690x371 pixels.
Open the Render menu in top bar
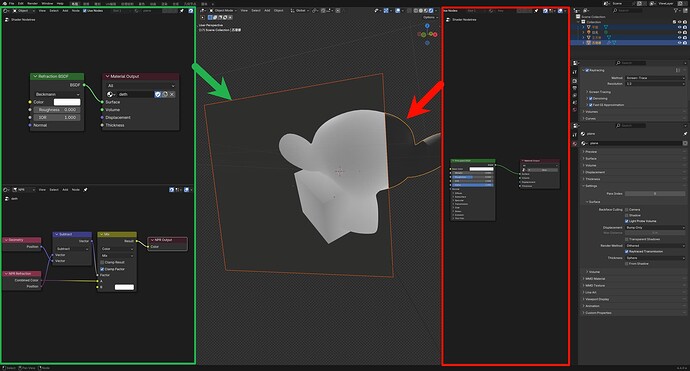[x=33, y=3]
